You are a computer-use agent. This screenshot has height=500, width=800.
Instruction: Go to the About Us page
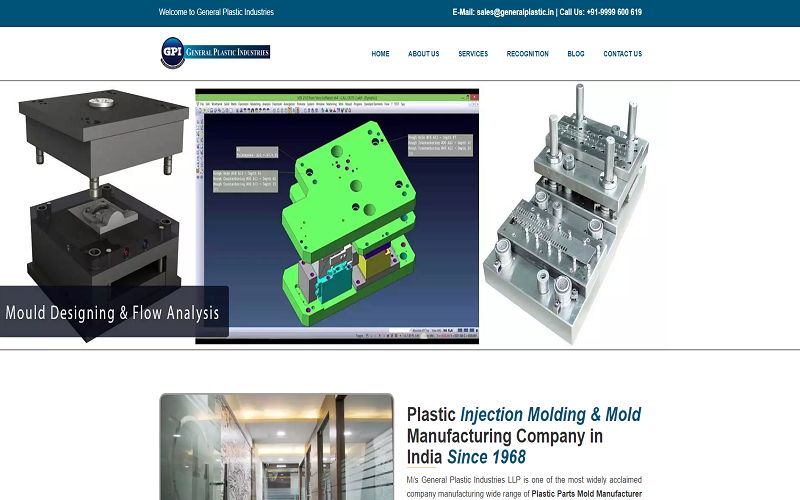click(423, 54)
